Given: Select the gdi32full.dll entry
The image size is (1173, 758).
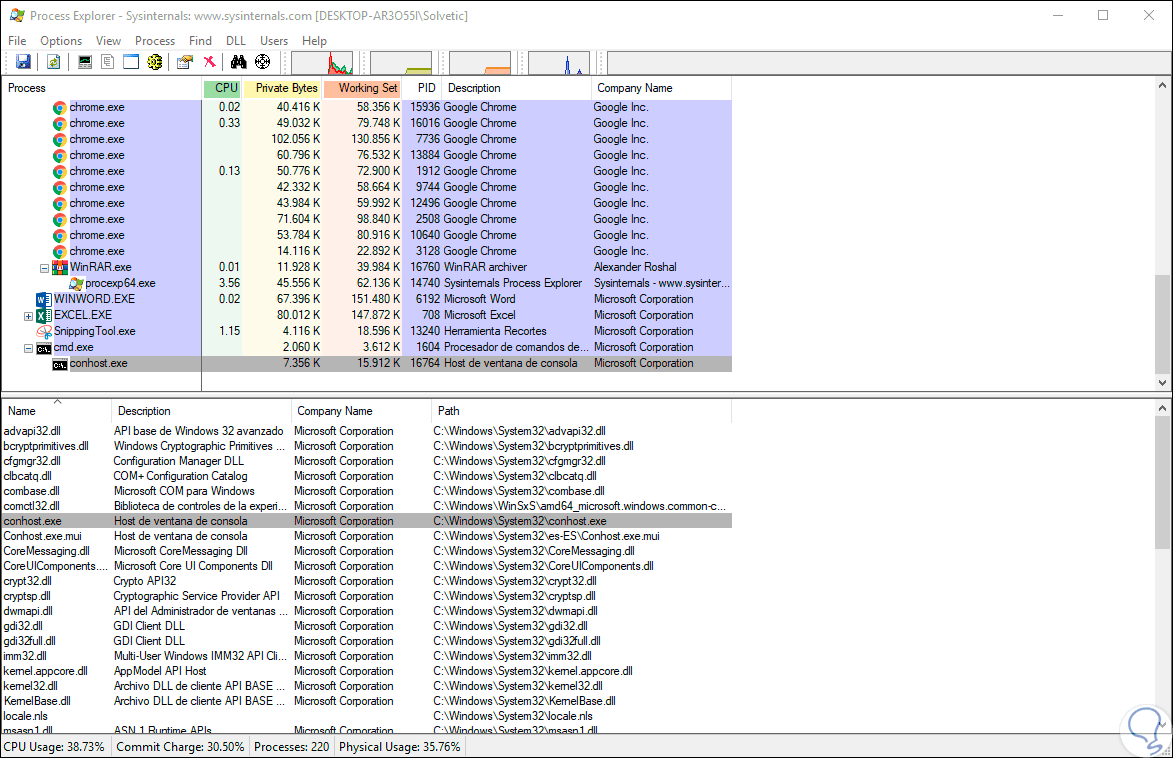Looking at the screenshot, I should click(x=29, y=641).
